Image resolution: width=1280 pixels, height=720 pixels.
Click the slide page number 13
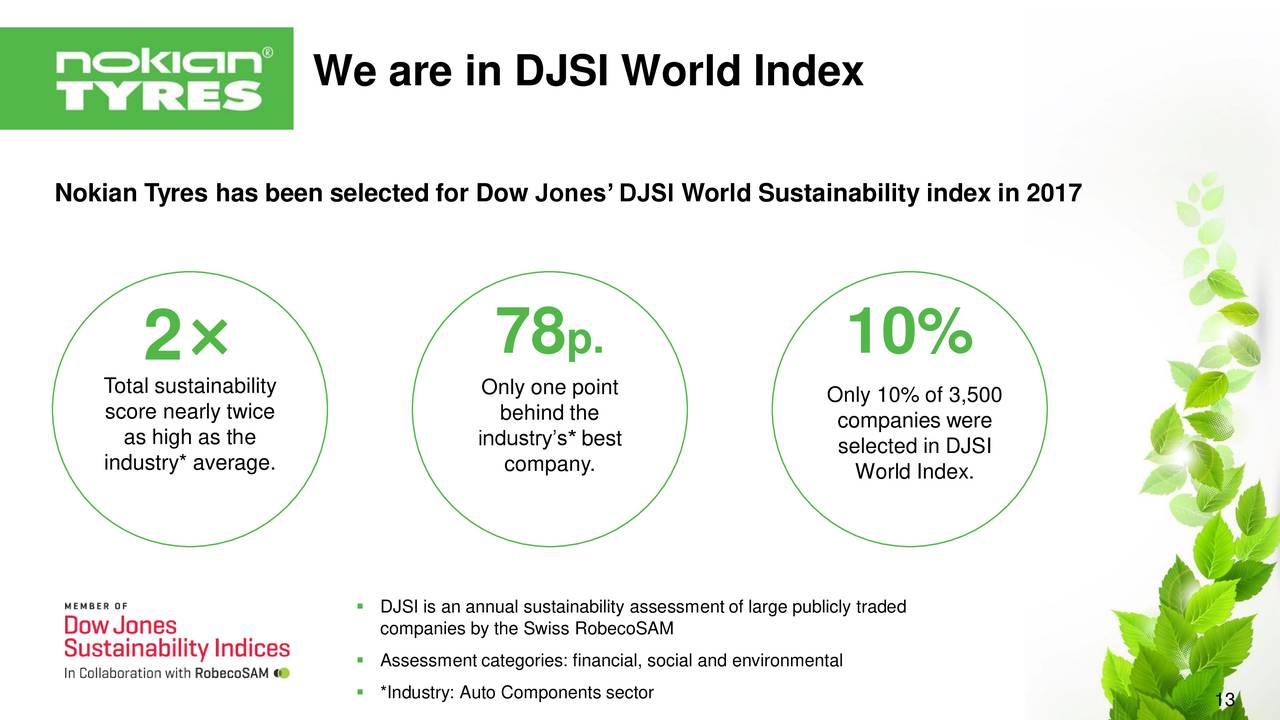tap(1226, 700)
